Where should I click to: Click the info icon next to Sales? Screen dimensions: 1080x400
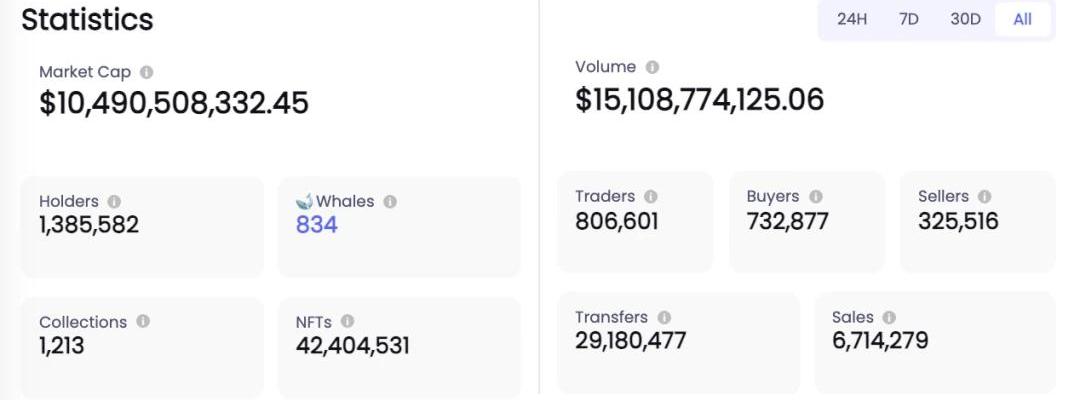point(889,317)
